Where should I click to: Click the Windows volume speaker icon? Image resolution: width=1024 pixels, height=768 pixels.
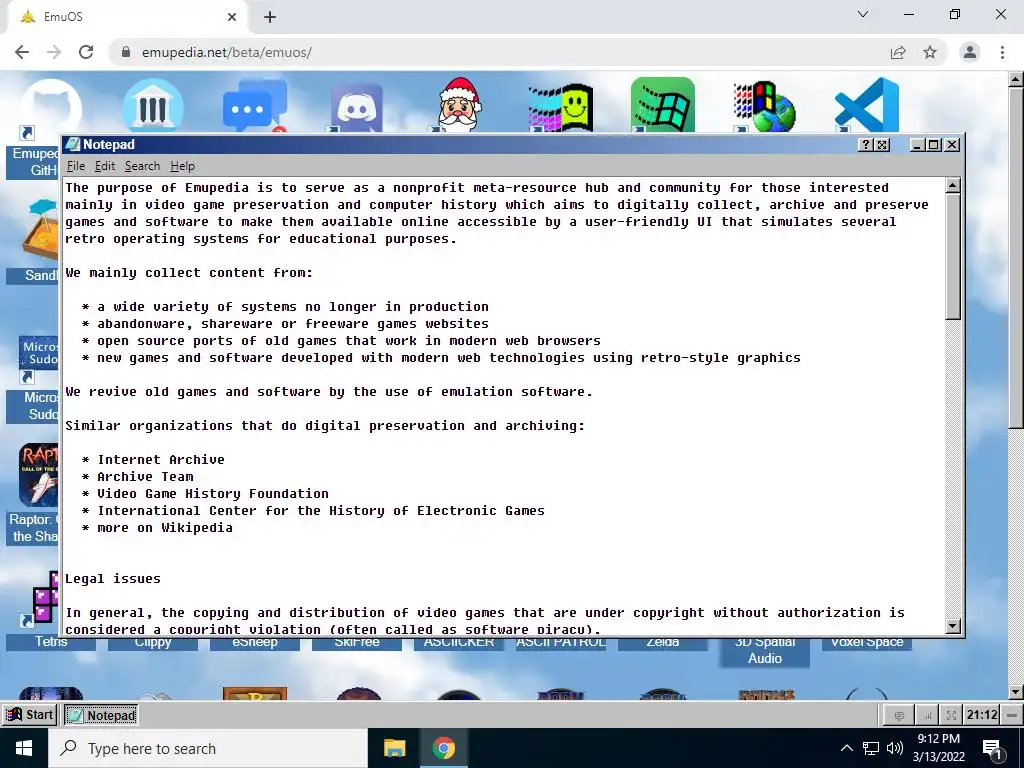click(x=895, y=748)
